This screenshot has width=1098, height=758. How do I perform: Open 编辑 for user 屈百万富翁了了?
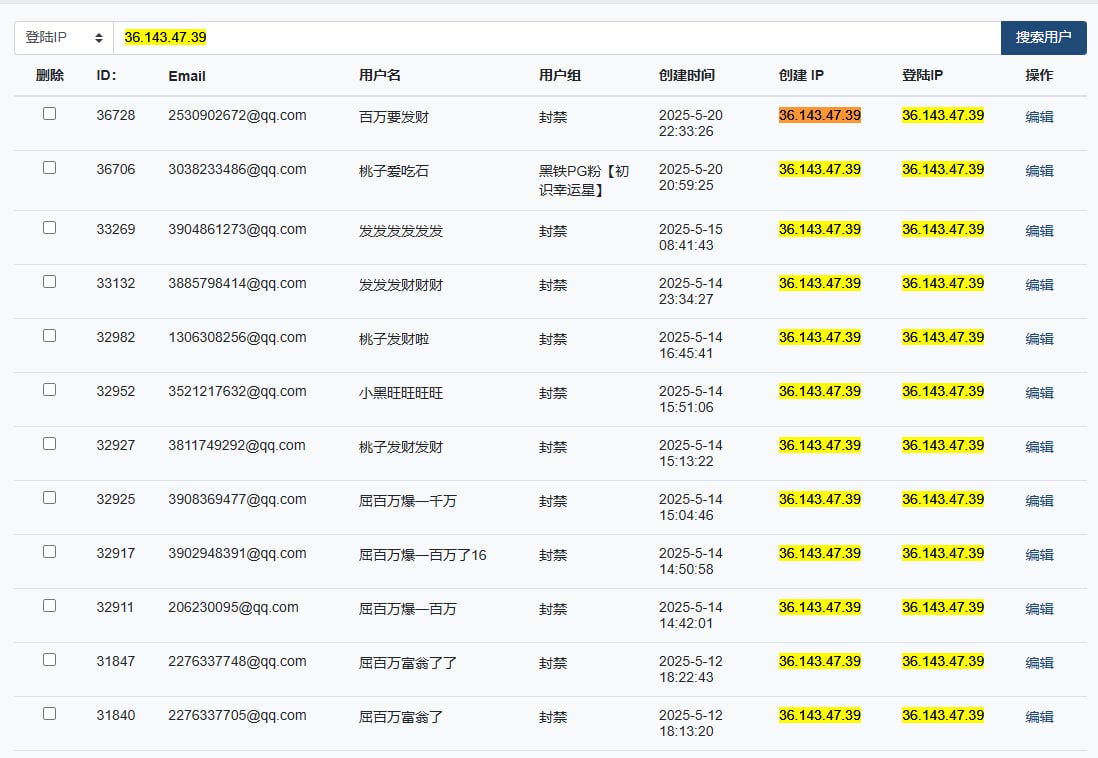(x=1039, y=663)
